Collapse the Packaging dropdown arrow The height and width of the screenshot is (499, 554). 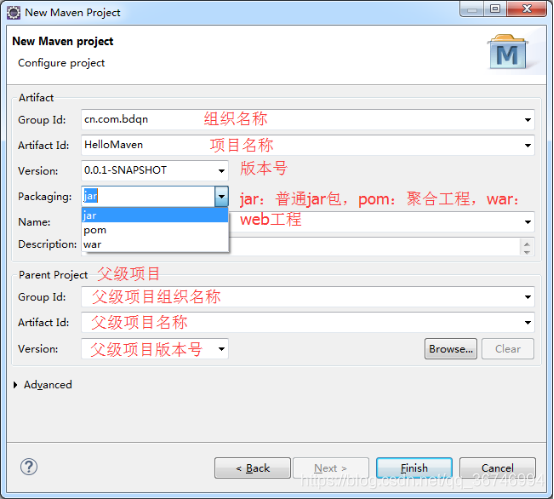point(222,196)
